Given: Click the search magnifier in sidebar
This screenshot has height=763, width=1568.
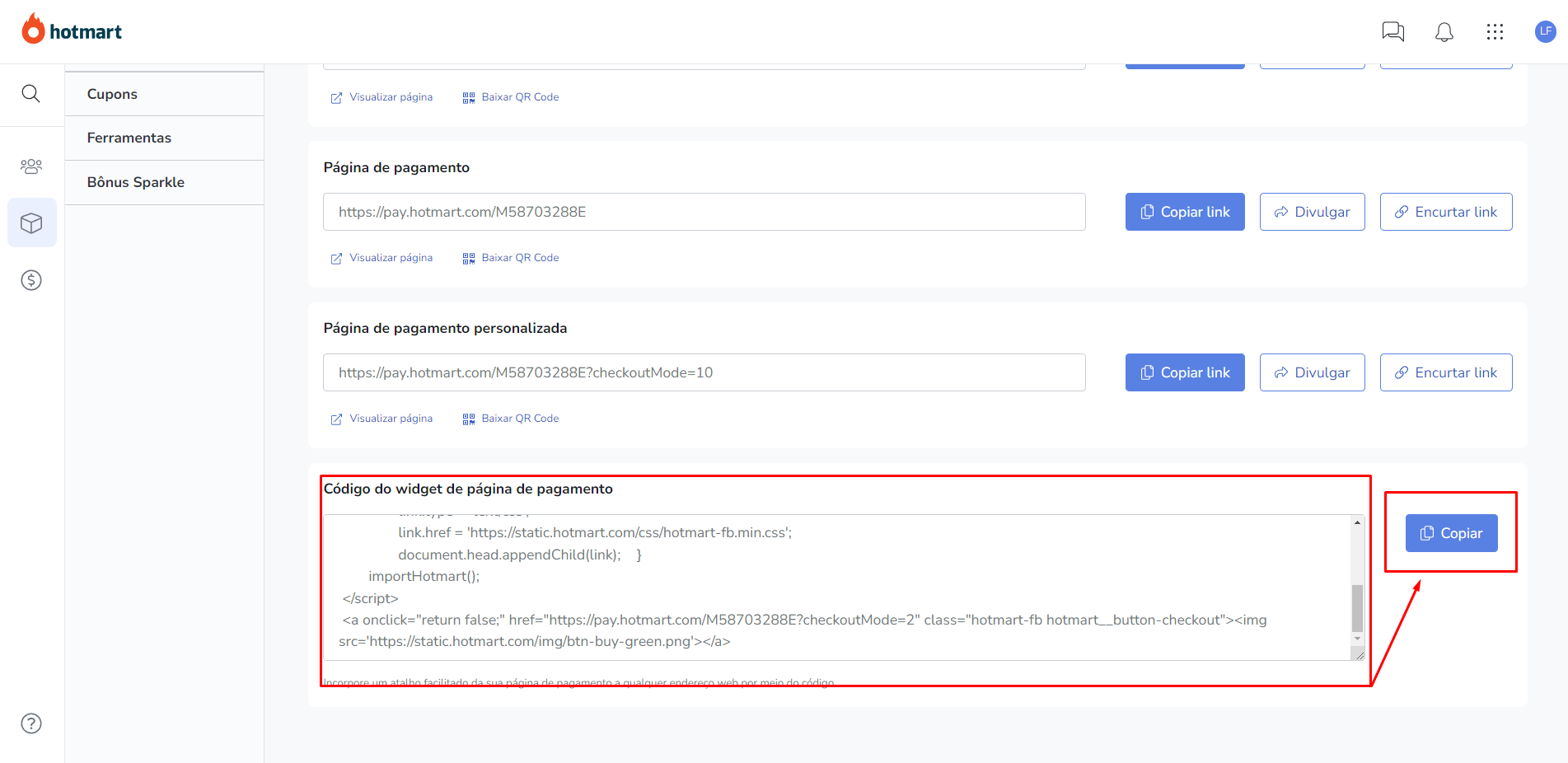Looking at the screenshot, I should (30, 93).
